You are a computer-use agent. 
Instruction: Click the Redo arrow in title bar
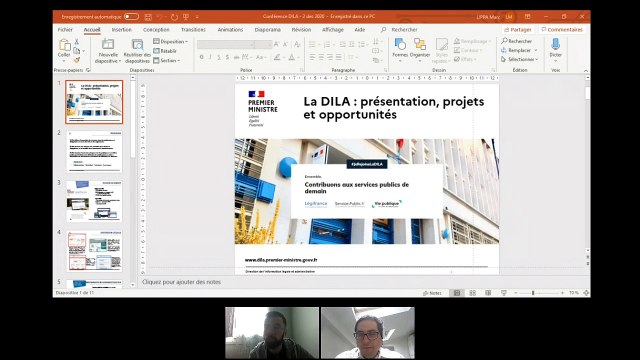click(174, 17)
